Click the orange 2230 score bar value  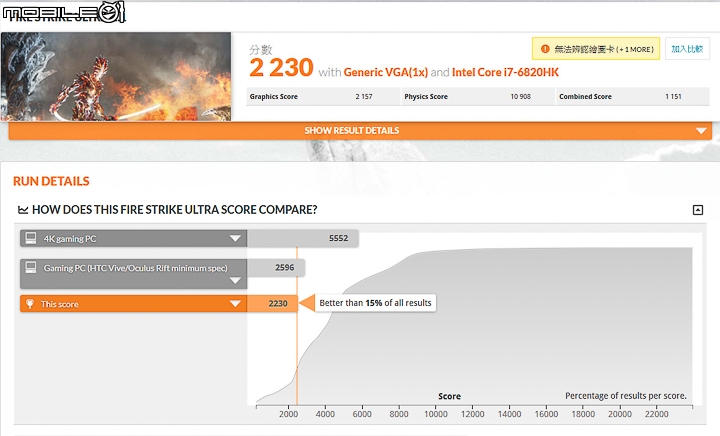coord(278,303)
